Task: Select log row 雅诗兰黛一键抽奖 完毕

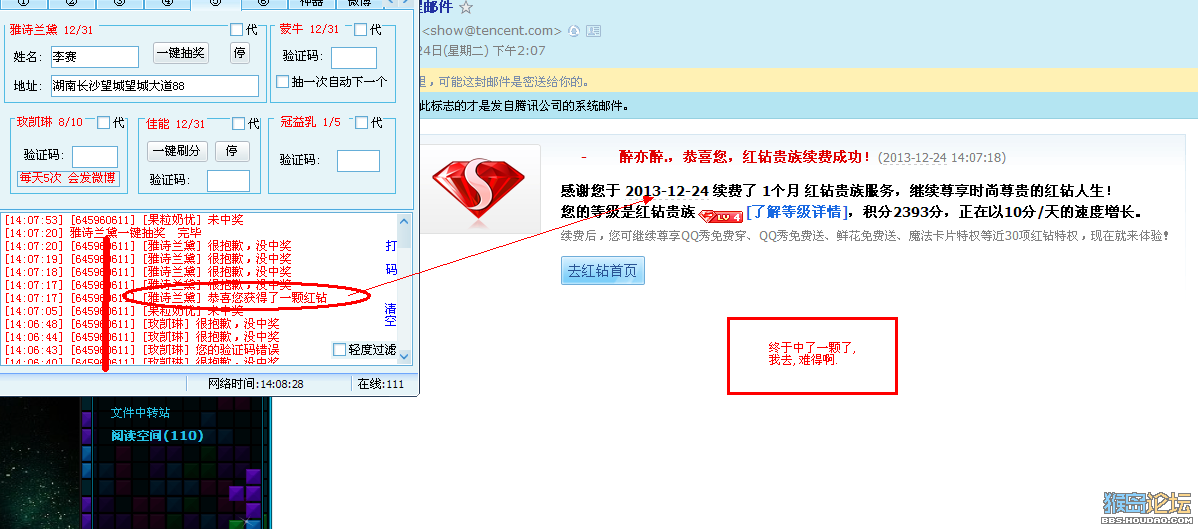Action: coord(104,232)
